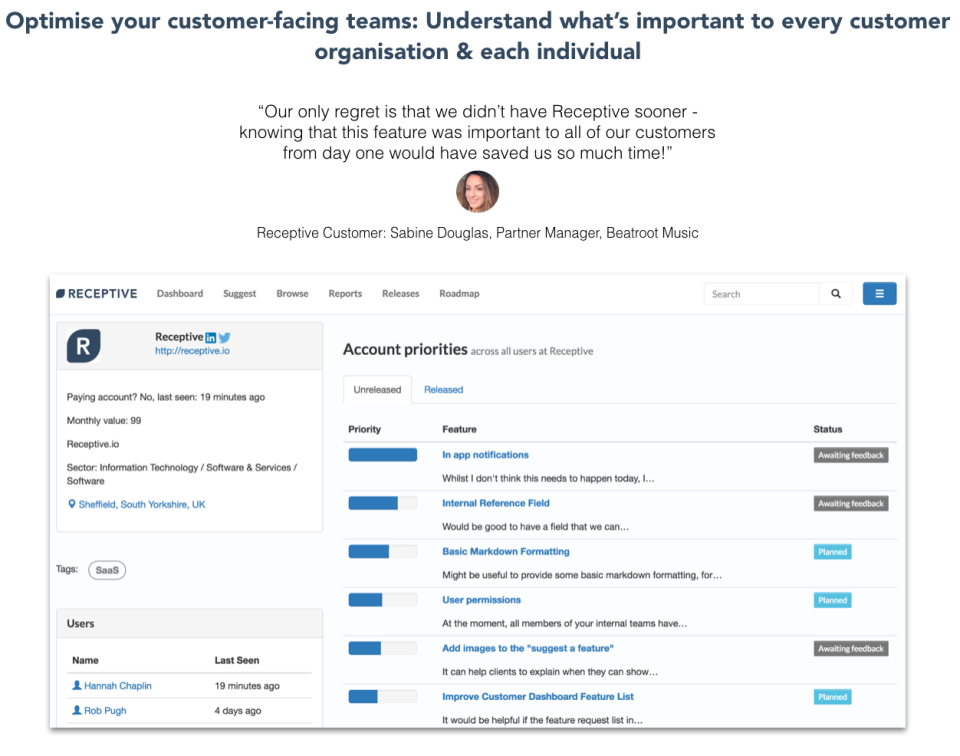Viewport: 960px width, 756px height.
Task: Click Planned badge for Basic Markdown Formatting
Action: [833, 552]
